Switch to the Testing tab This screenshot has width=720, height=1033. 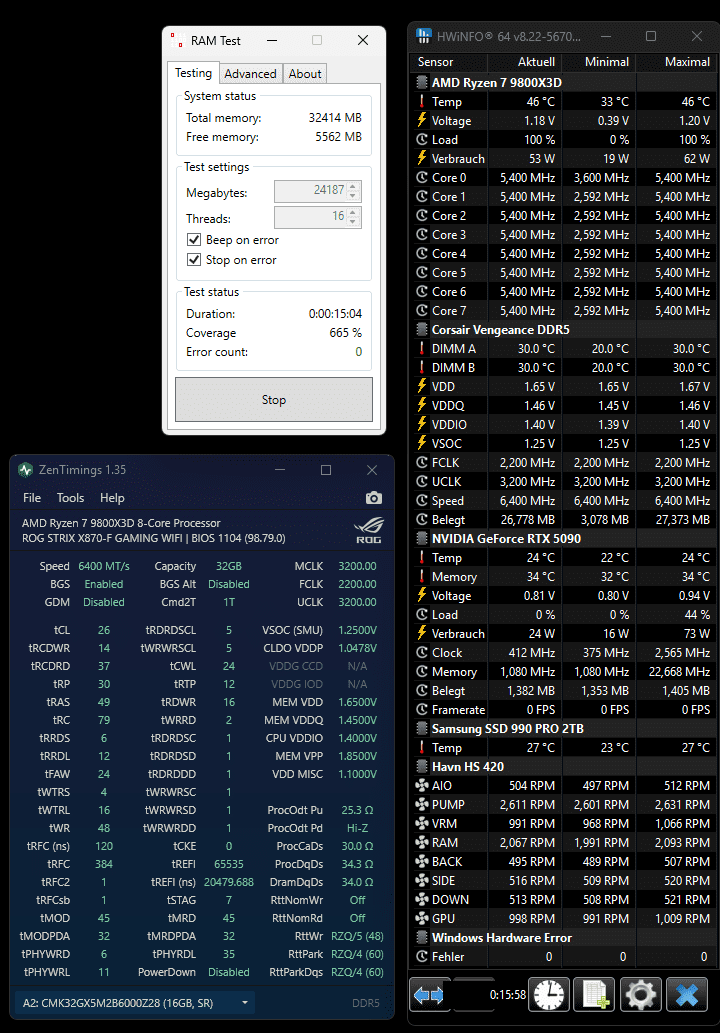click(x=193, y=73)
